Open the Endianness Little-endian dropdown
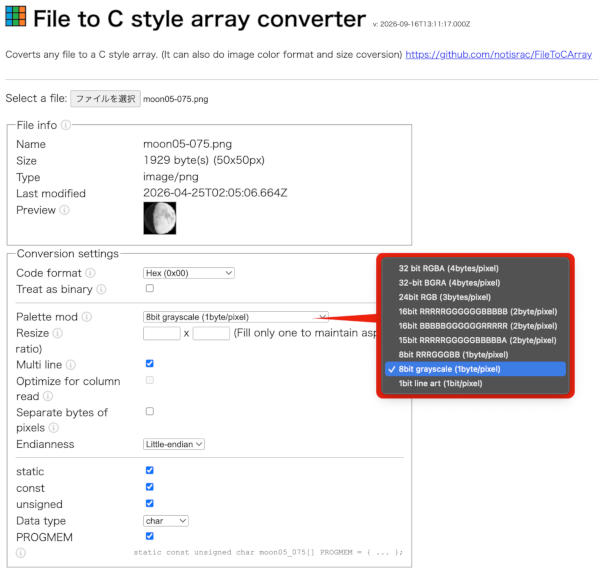600x575 pixels. tap(174, 444)
